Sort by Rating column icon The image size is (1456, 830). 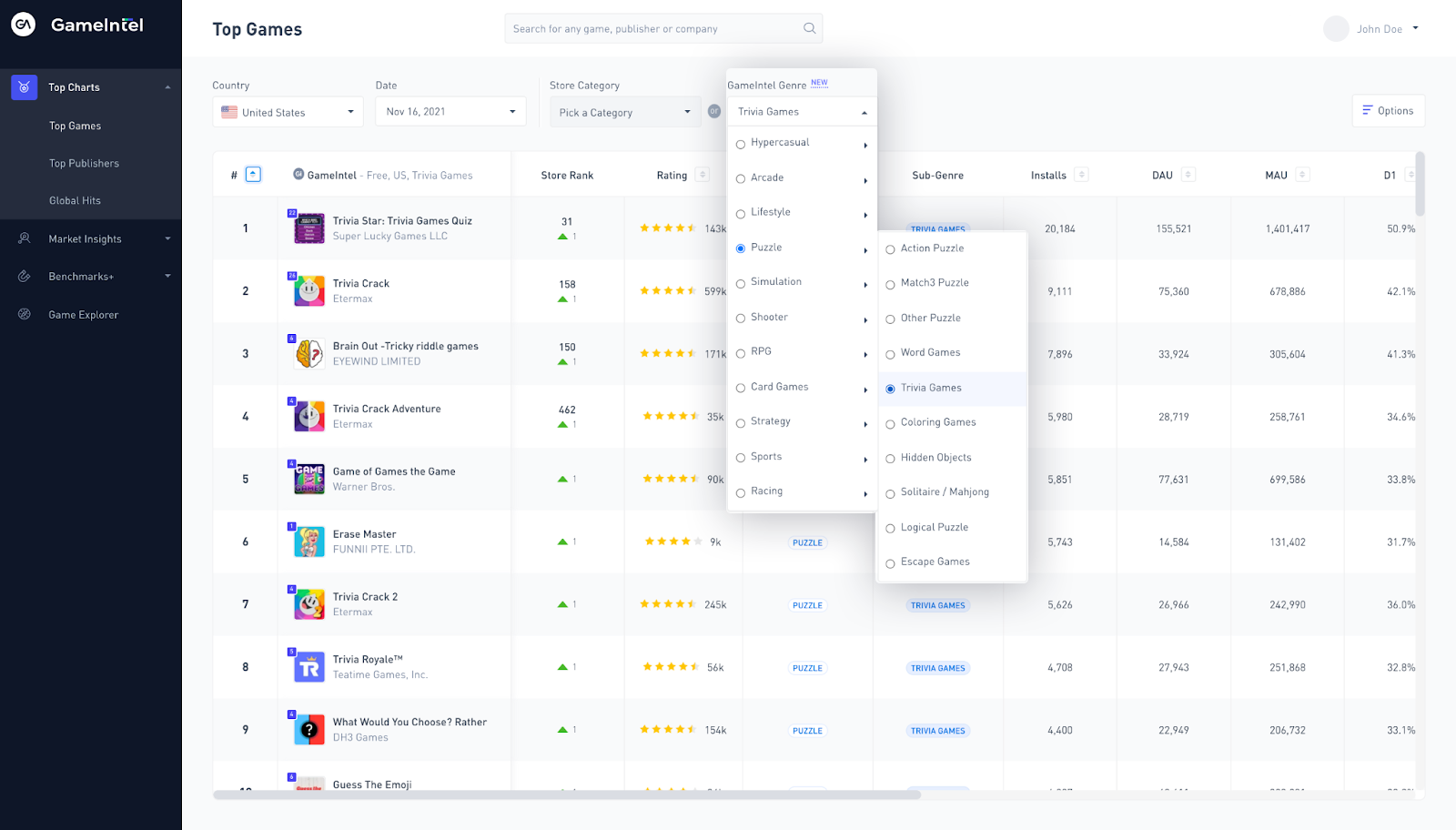tap(702, 175)
